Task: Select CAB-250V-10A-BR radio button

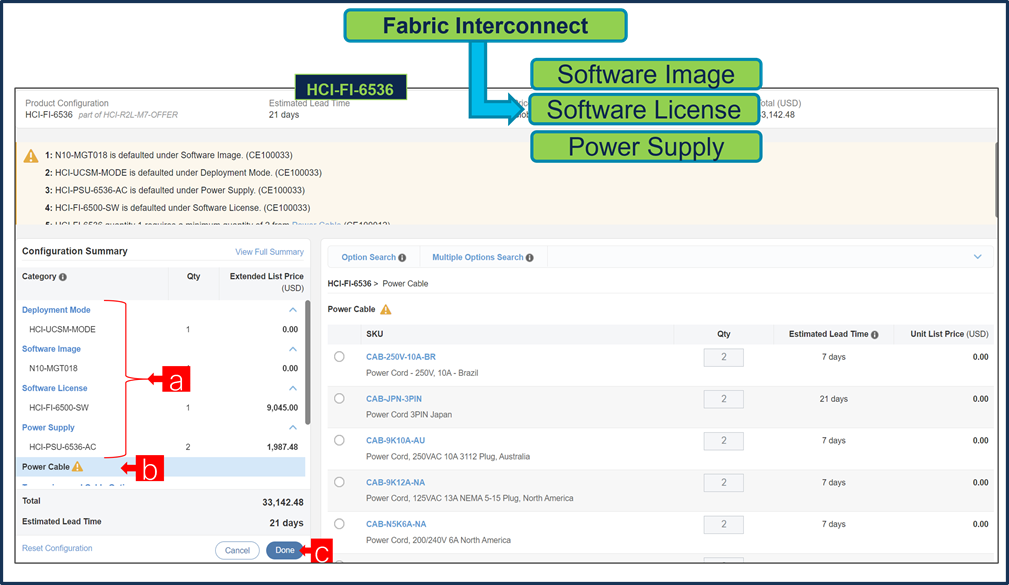Action: click(339, 357)
